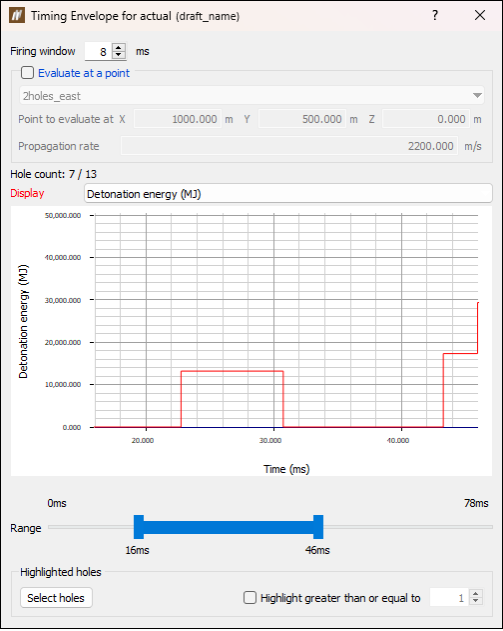Screen dimensions: 503x631
Task: Click the right range handle at 46ms
Action: click(318, 527)
